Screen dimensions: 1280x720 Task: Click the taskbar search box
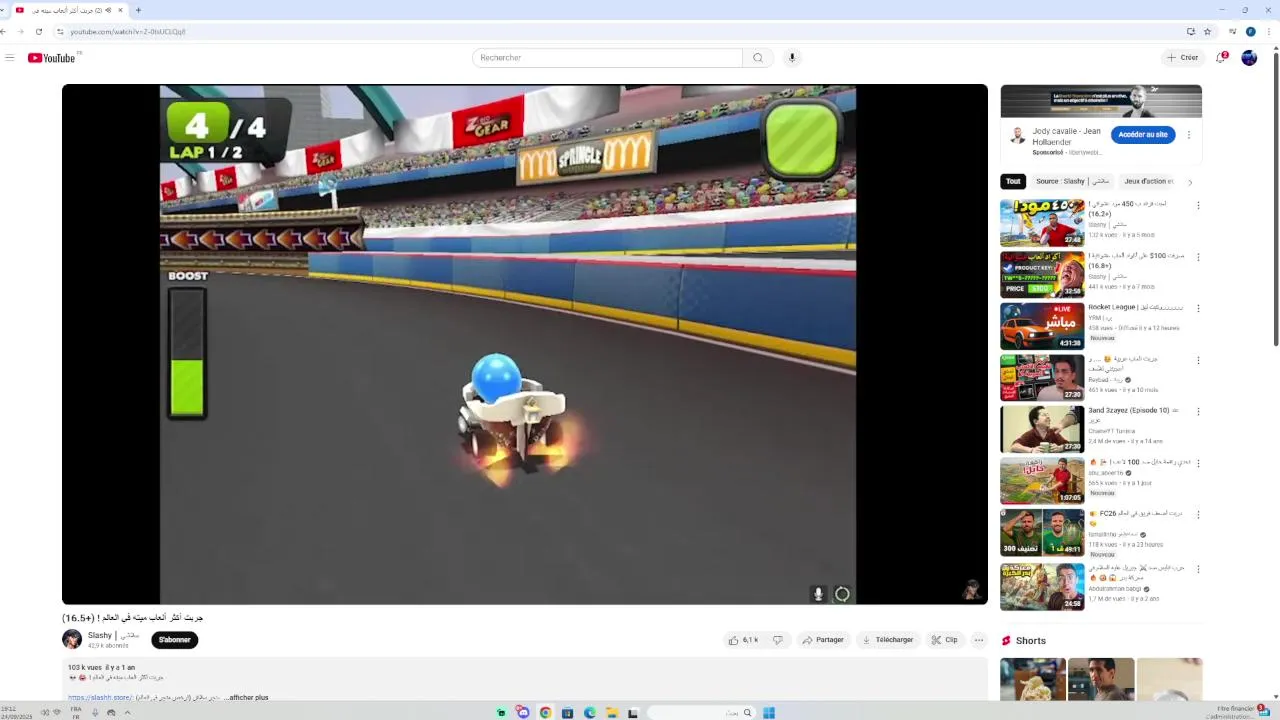click(700, 712)
